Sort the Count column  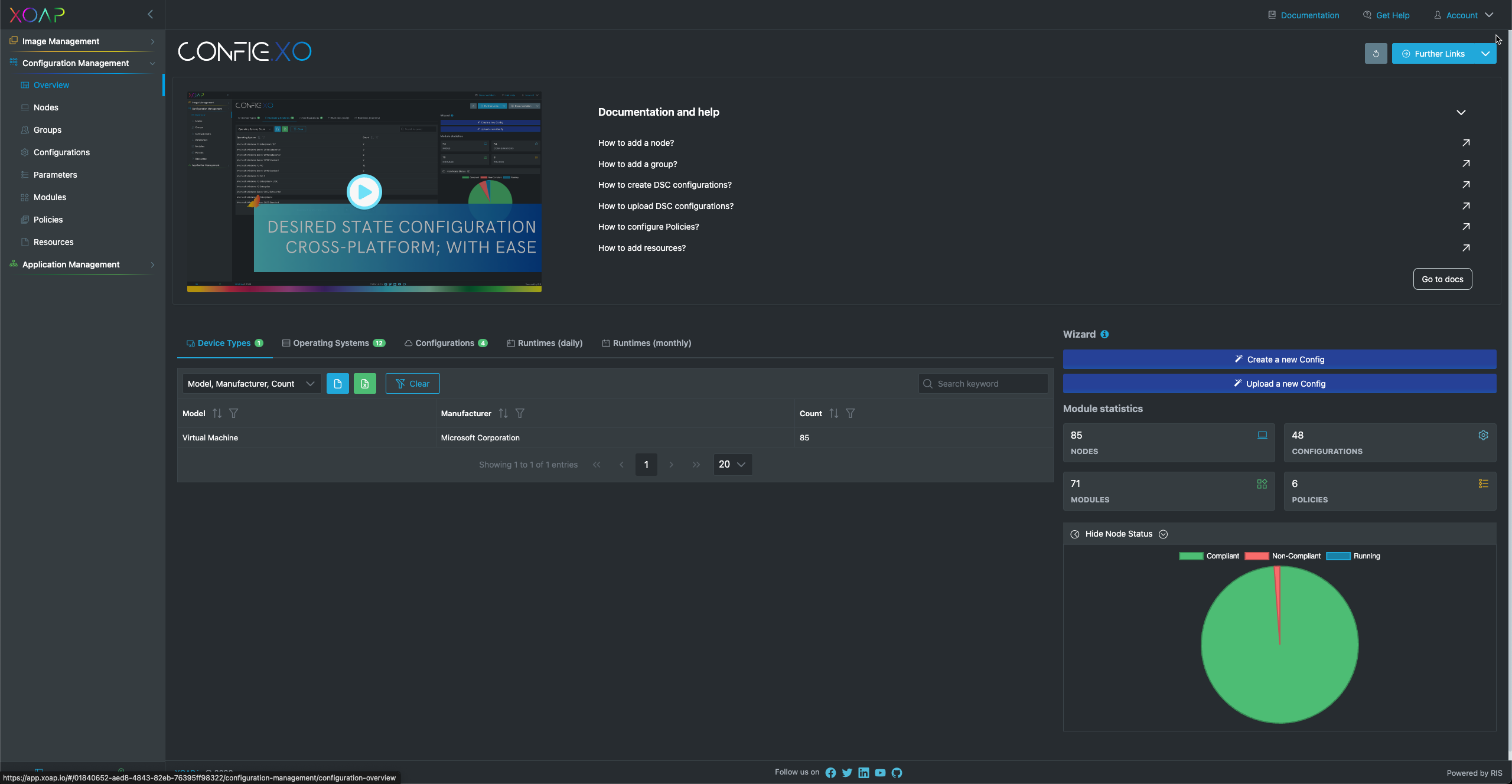click(x=833, y=413)
